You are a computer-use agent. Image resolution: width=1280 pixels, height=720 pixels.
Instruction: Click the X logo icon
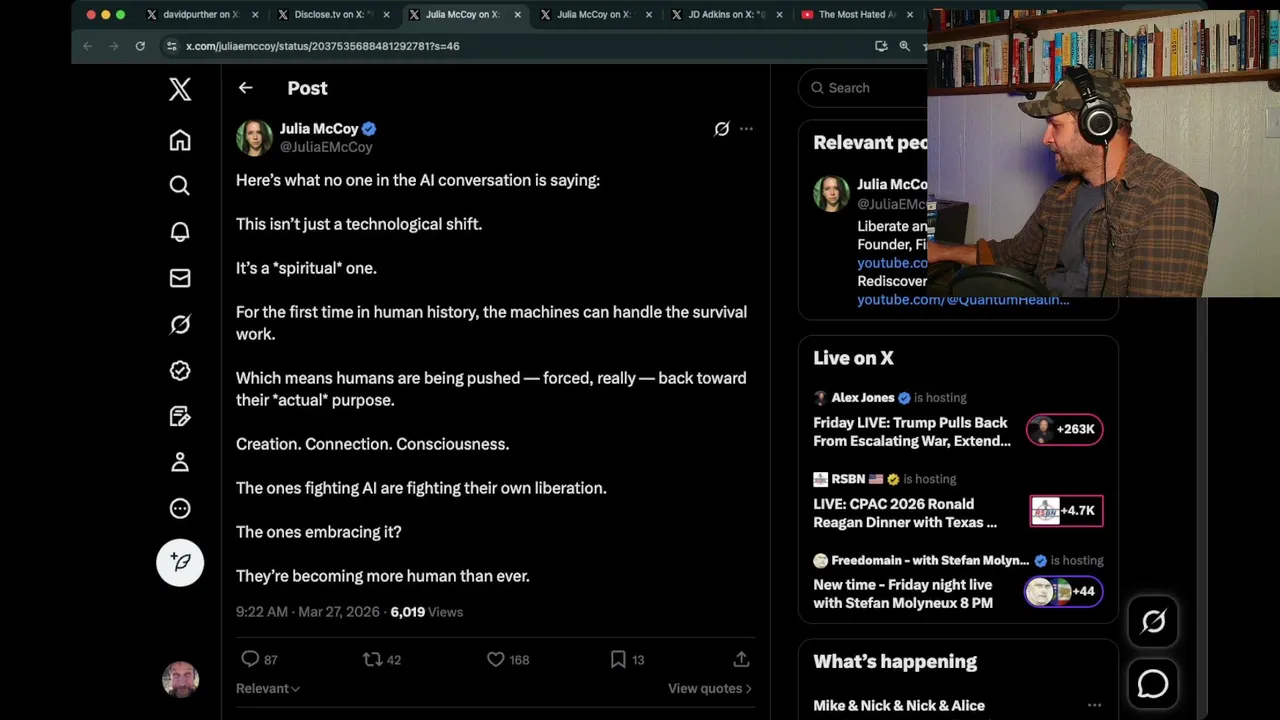(x=180, y=89)
